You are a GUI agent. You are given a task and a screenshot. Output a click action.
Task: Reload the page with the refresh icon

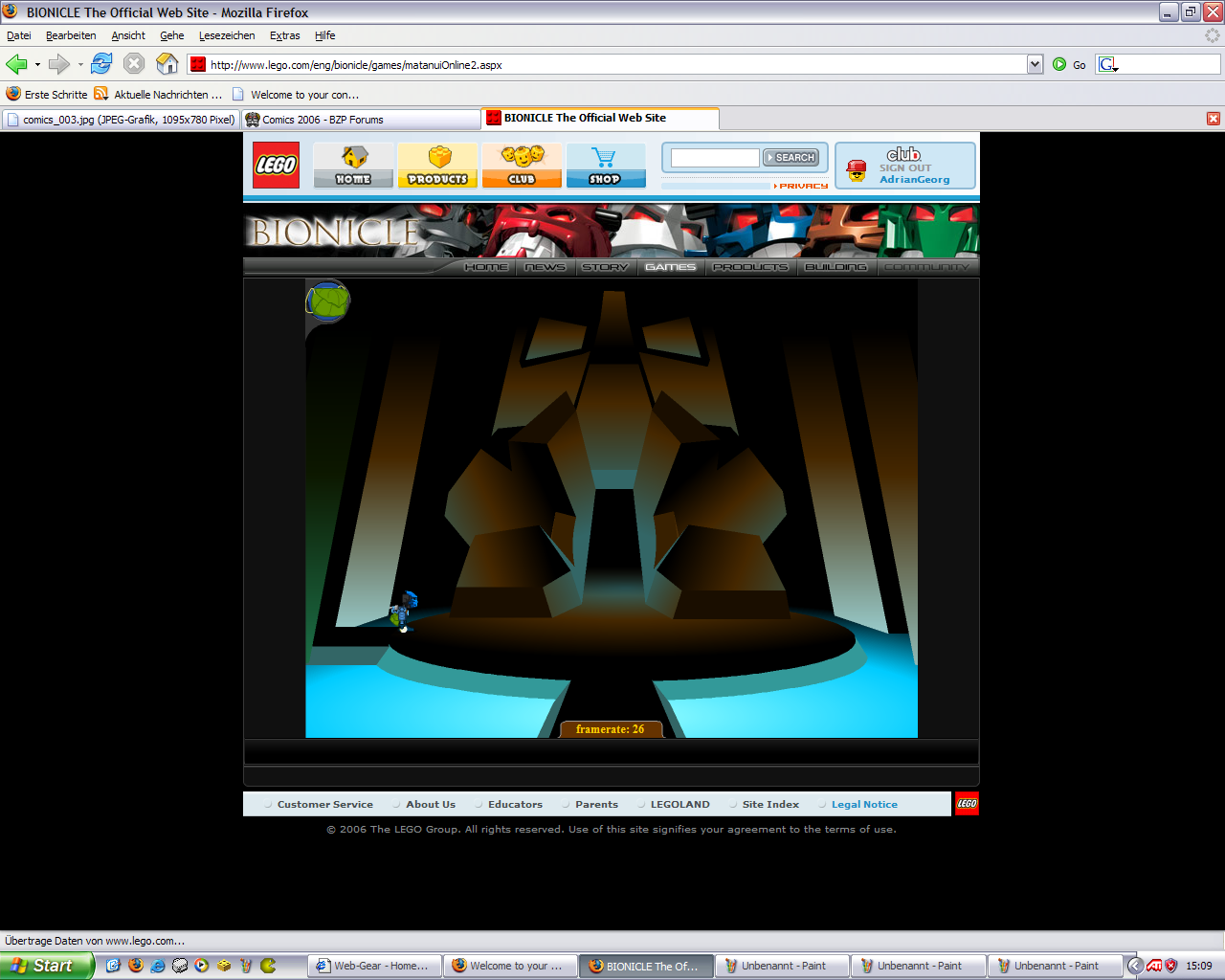101,64
